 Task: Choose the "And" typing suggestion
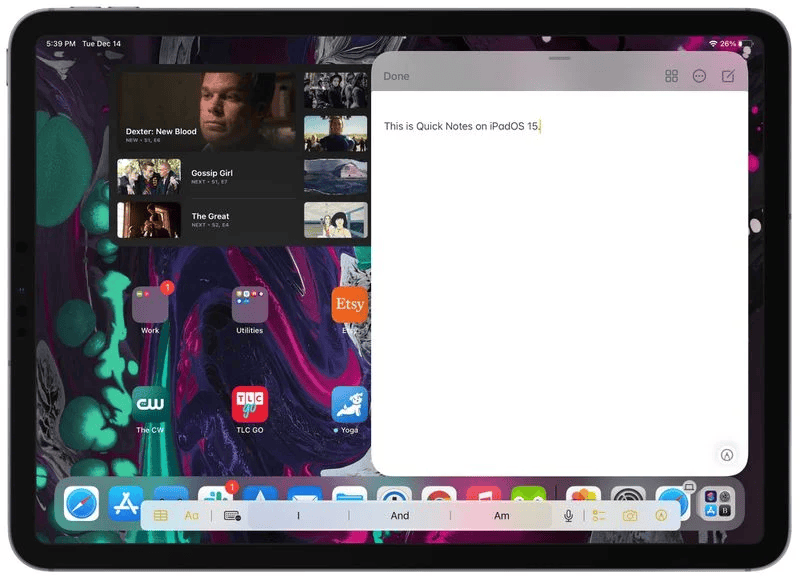click(400, 516)
